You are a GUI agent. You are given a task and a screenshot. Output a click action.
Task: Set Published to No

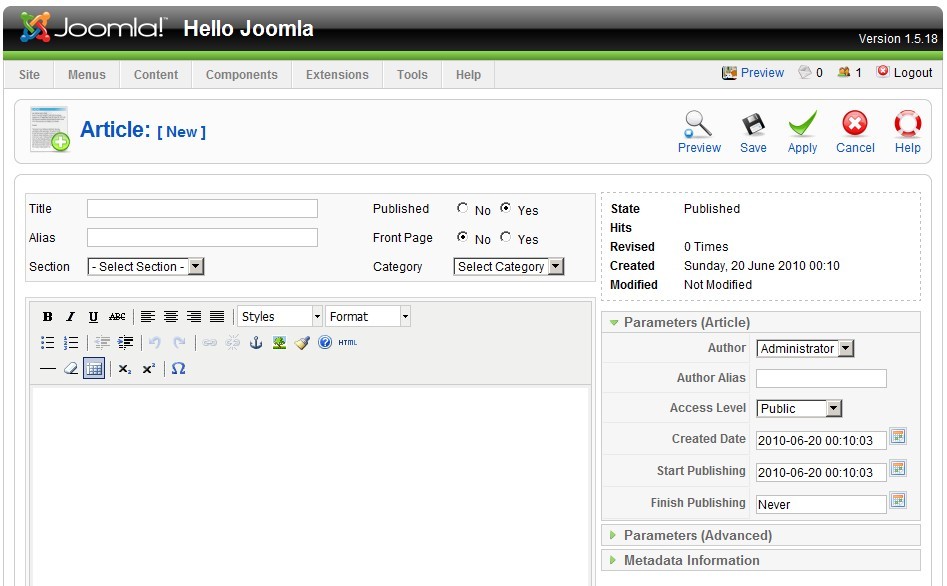point(463,208)
